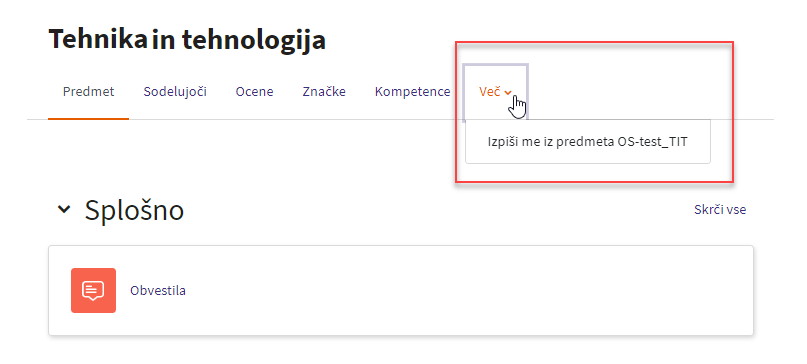
Task: Open the Več dropdown menu
Action: click(x=495, y=92)
